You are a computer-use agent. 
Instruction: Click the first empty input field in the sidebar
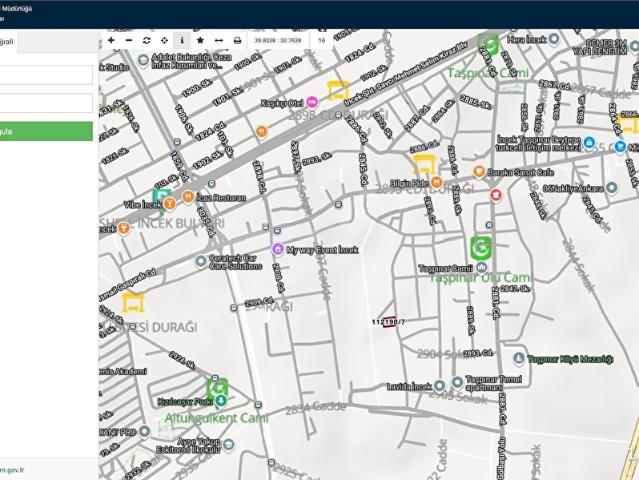click(46, 75)
